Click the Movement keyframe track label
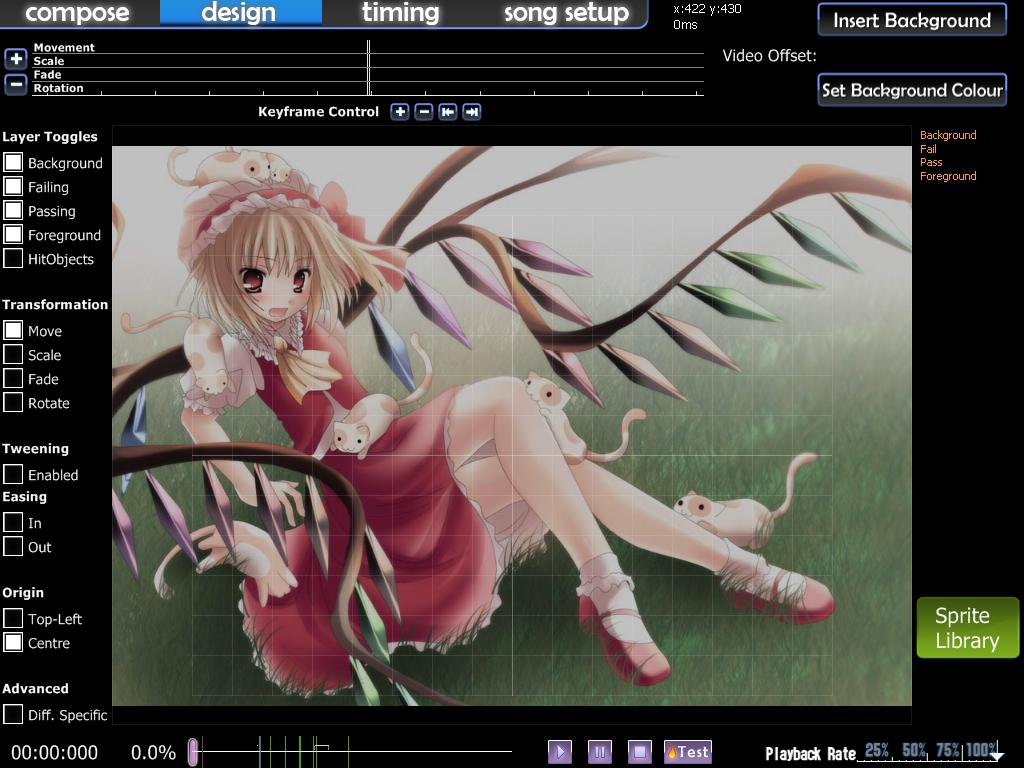1024x768 pixels. pos(64,47)
